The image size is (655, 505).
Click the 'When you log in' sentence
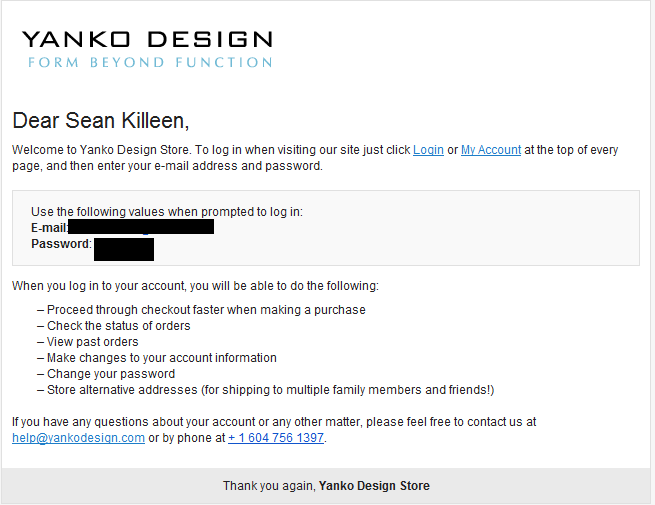[195, 286]
